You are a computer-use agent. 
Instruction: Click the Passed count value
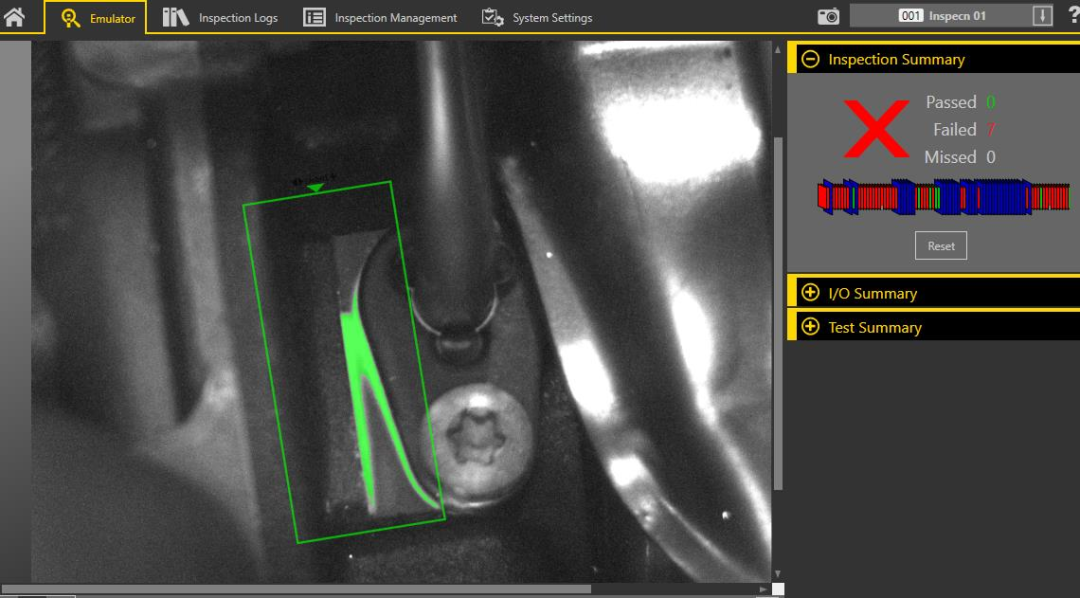pos(990,102)
